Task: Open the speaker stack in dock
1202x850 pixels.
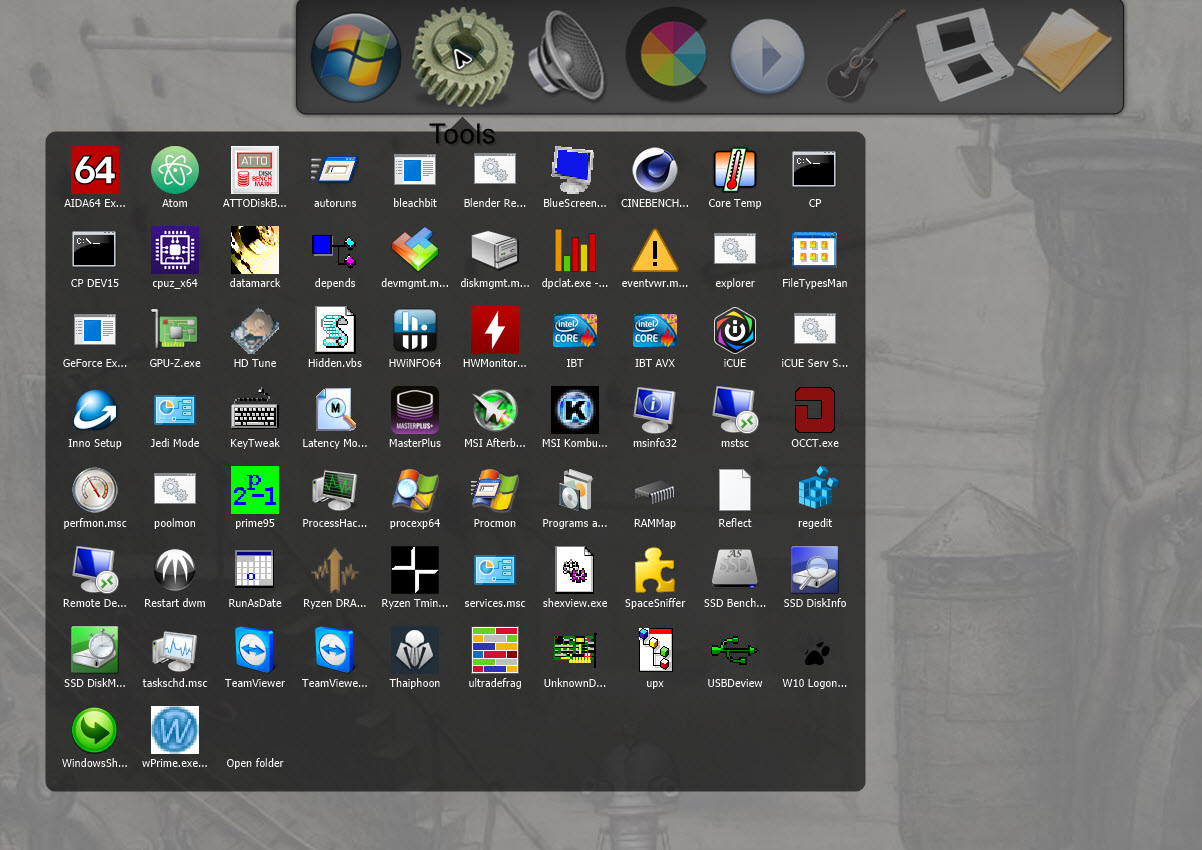Action: pyautogui.click(x=566, y=57)
